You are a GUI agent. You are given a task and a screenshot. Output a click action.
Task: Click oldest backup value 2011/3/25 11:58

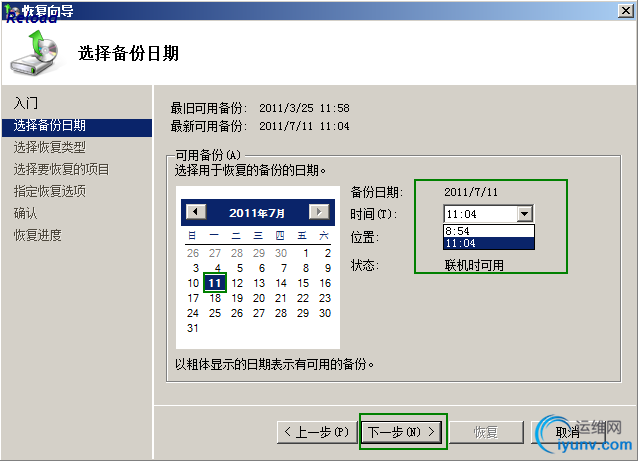(x=304, y=108)
